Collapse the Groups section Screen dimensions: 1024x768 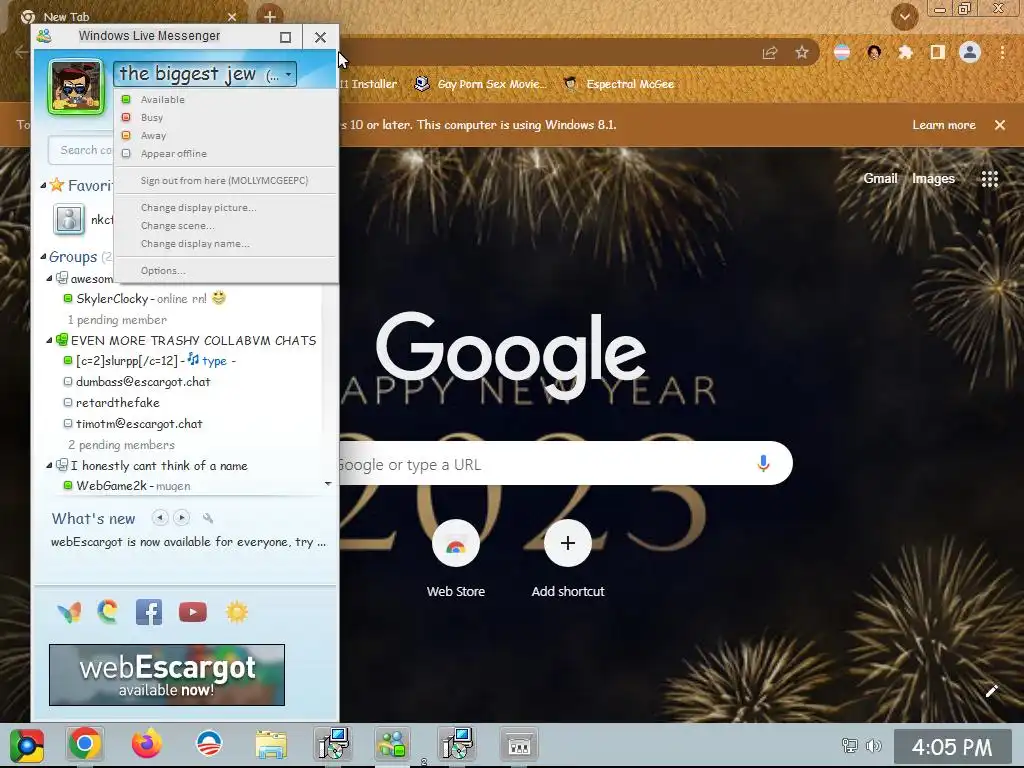tap(43, 257)
